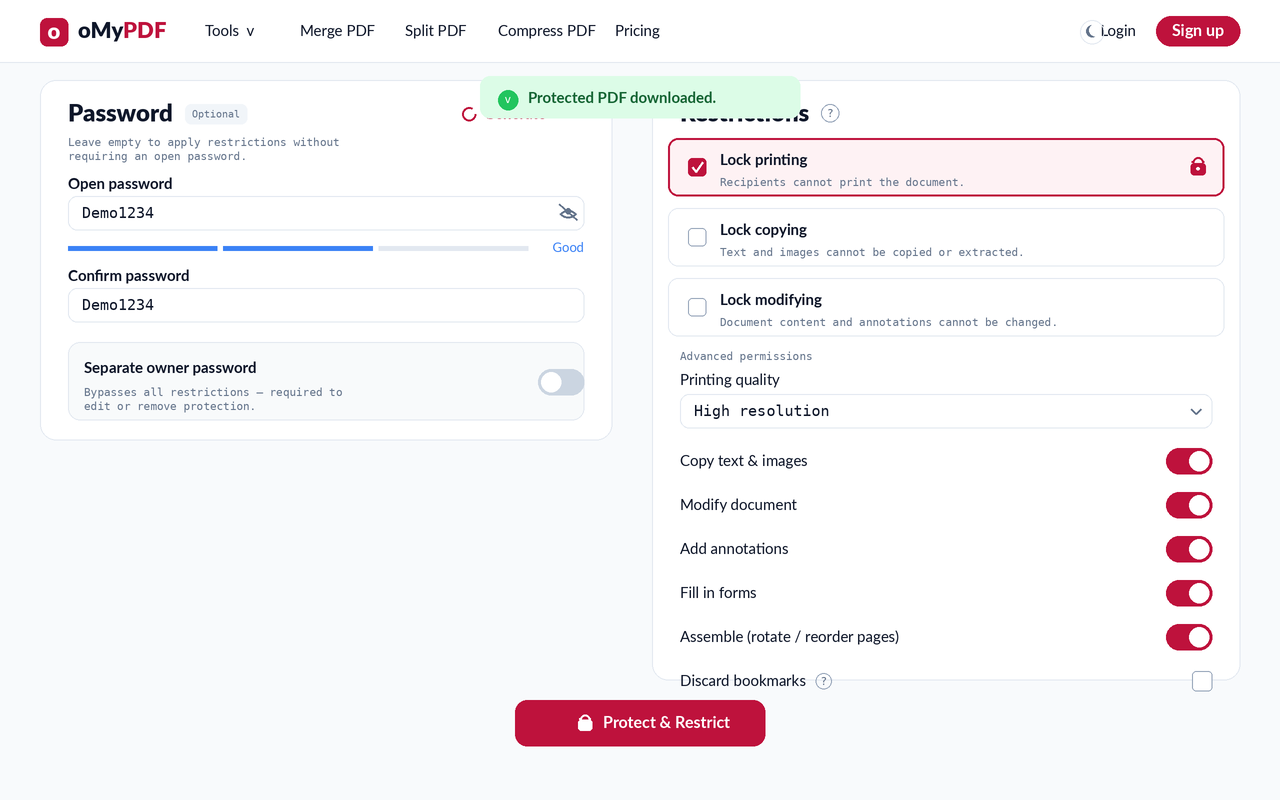The width and height of the screenshot is (1280, 800).
Task: Click the lock icon in Lock printing row
Action: coord(1198,167)
